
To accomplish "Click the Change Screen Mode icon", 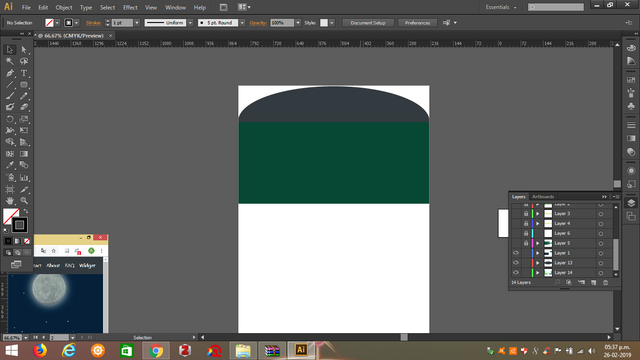I will point(16,264).
